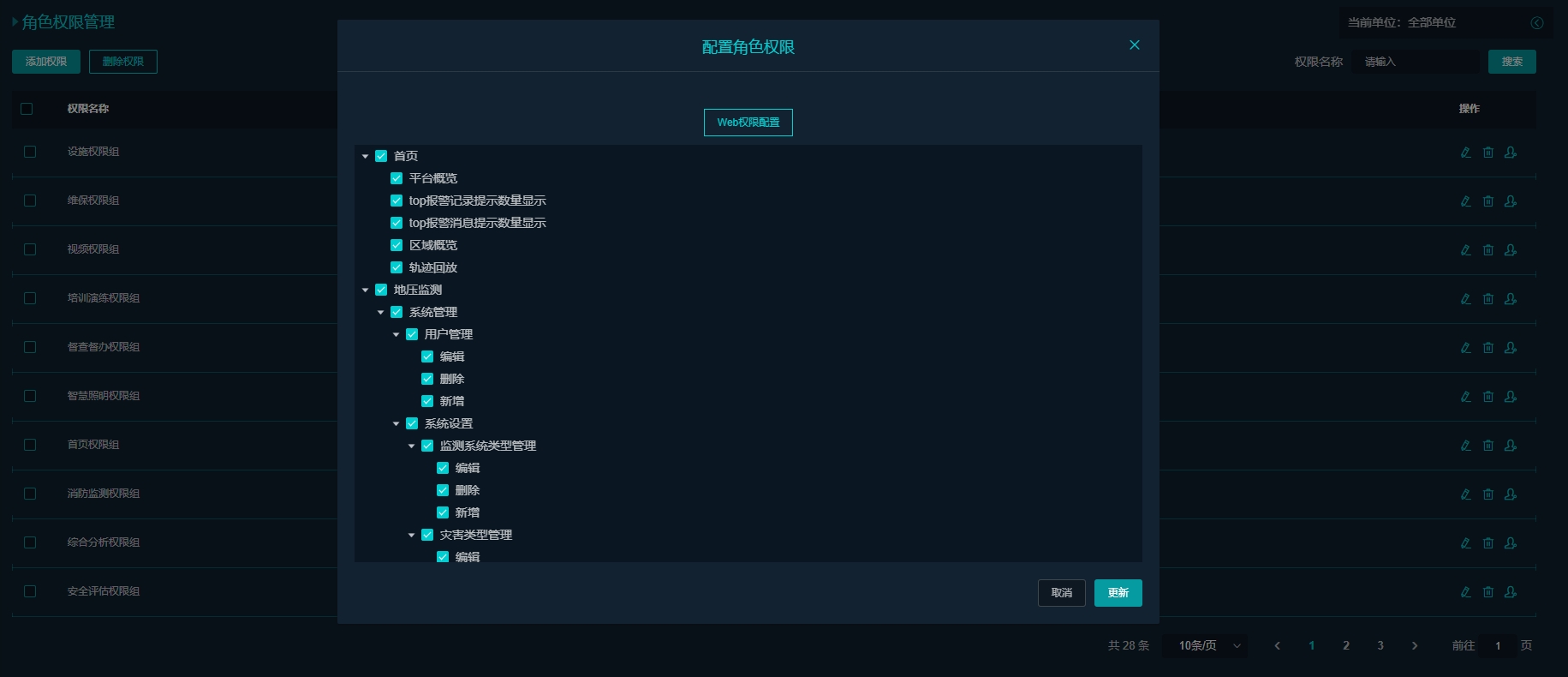Click the trash icon for 培训演练权限组
Screen dimensions: 1568x677
coord(1488,298)
